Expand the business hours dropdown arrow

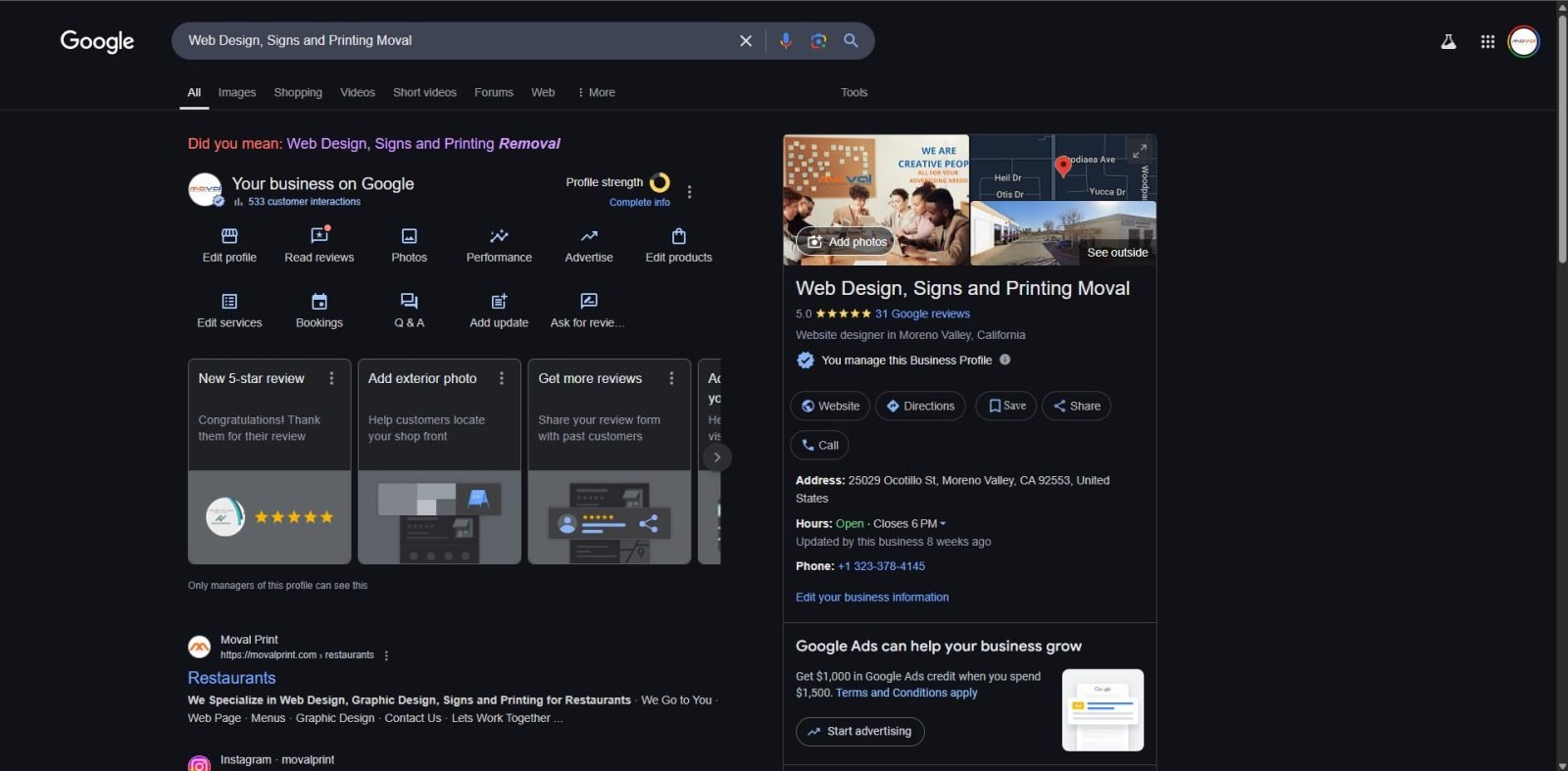point(943,524)
